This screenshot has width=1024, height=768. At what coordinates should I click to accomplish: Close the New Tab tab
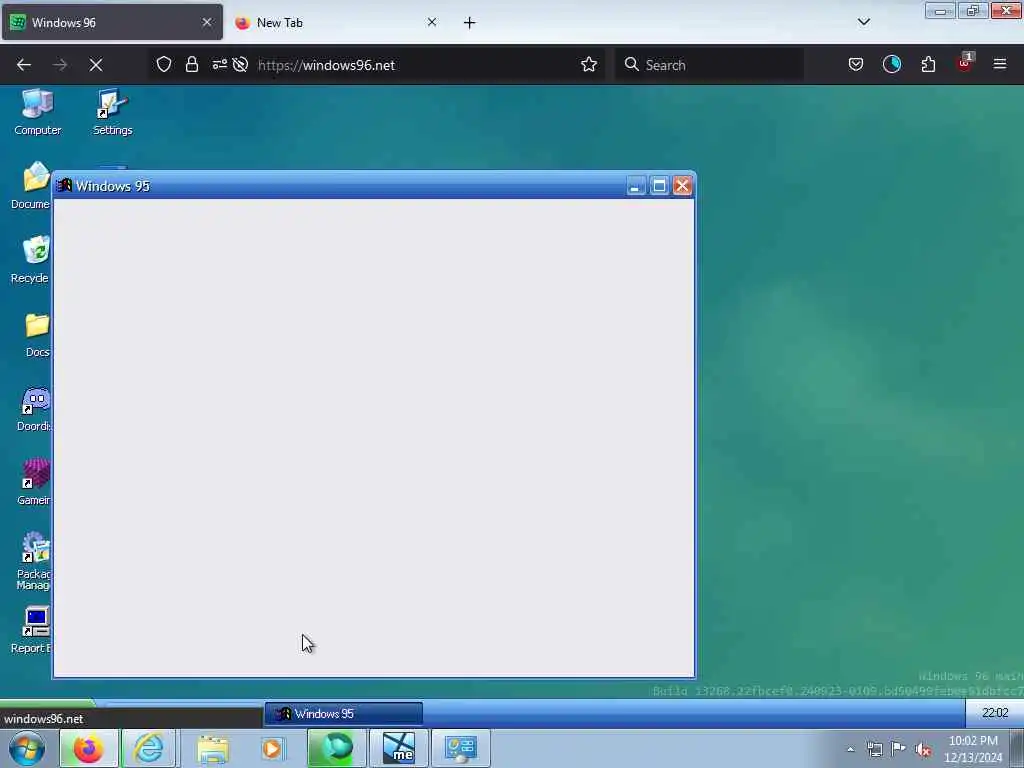coord(432,22)
